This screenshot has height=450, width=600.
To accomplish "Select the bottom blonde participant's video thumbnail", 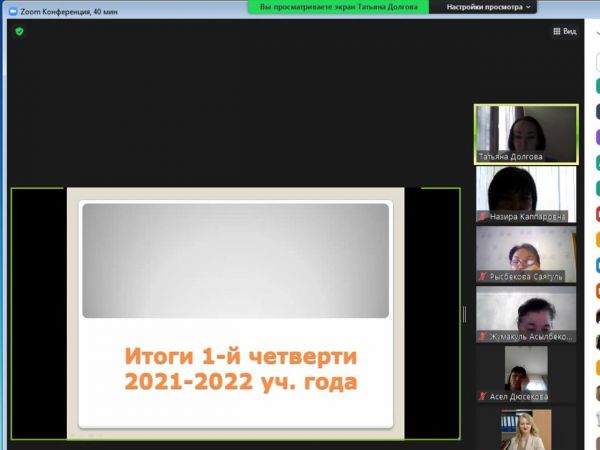I will (x=526, y=430).
